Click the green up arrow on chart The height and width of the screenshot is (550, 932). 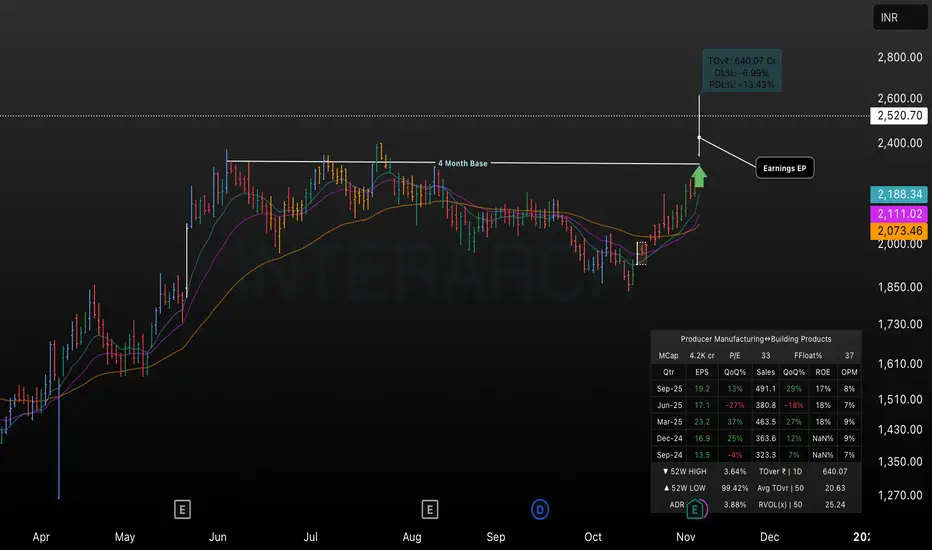pyautogui.click(x=699, y=178)
